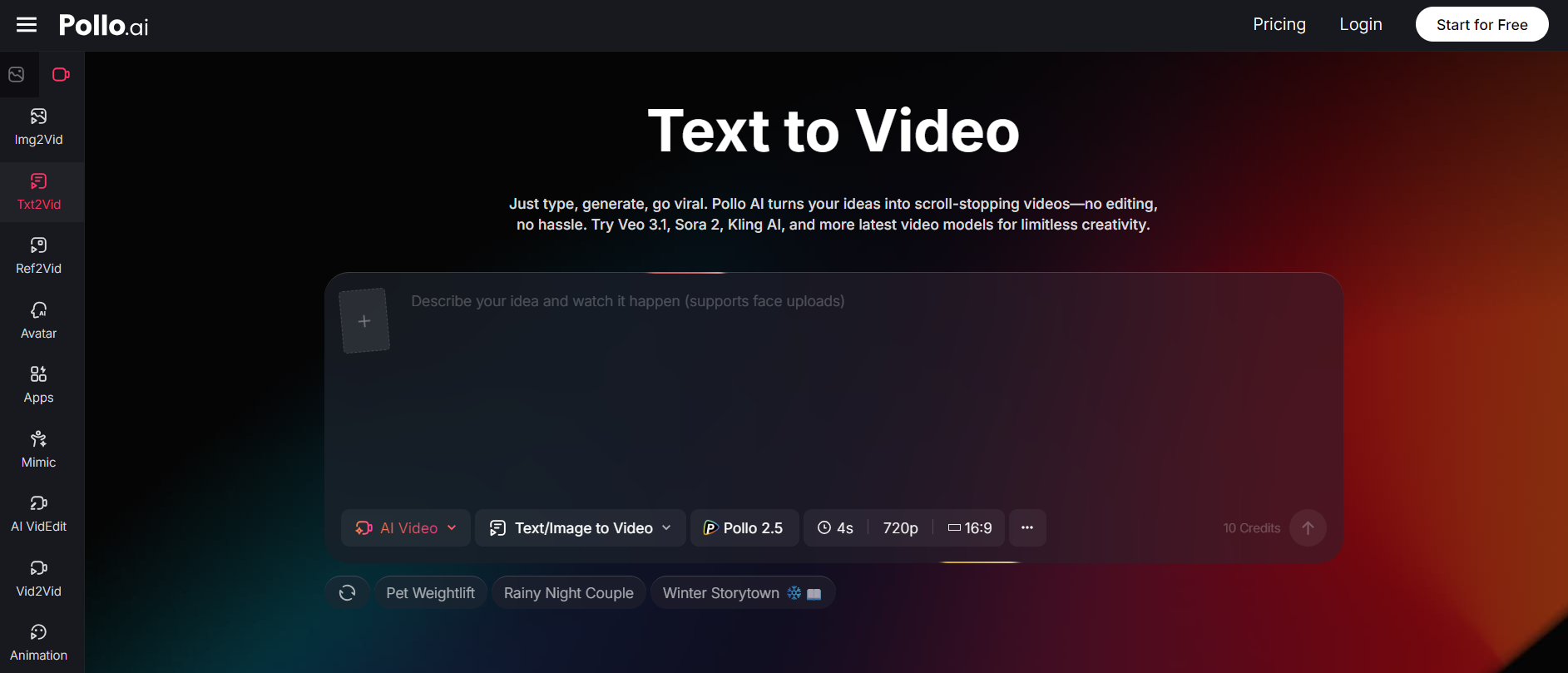Open the hamburger menu
Screen dimensions: 1568x673
coord(27,25)
